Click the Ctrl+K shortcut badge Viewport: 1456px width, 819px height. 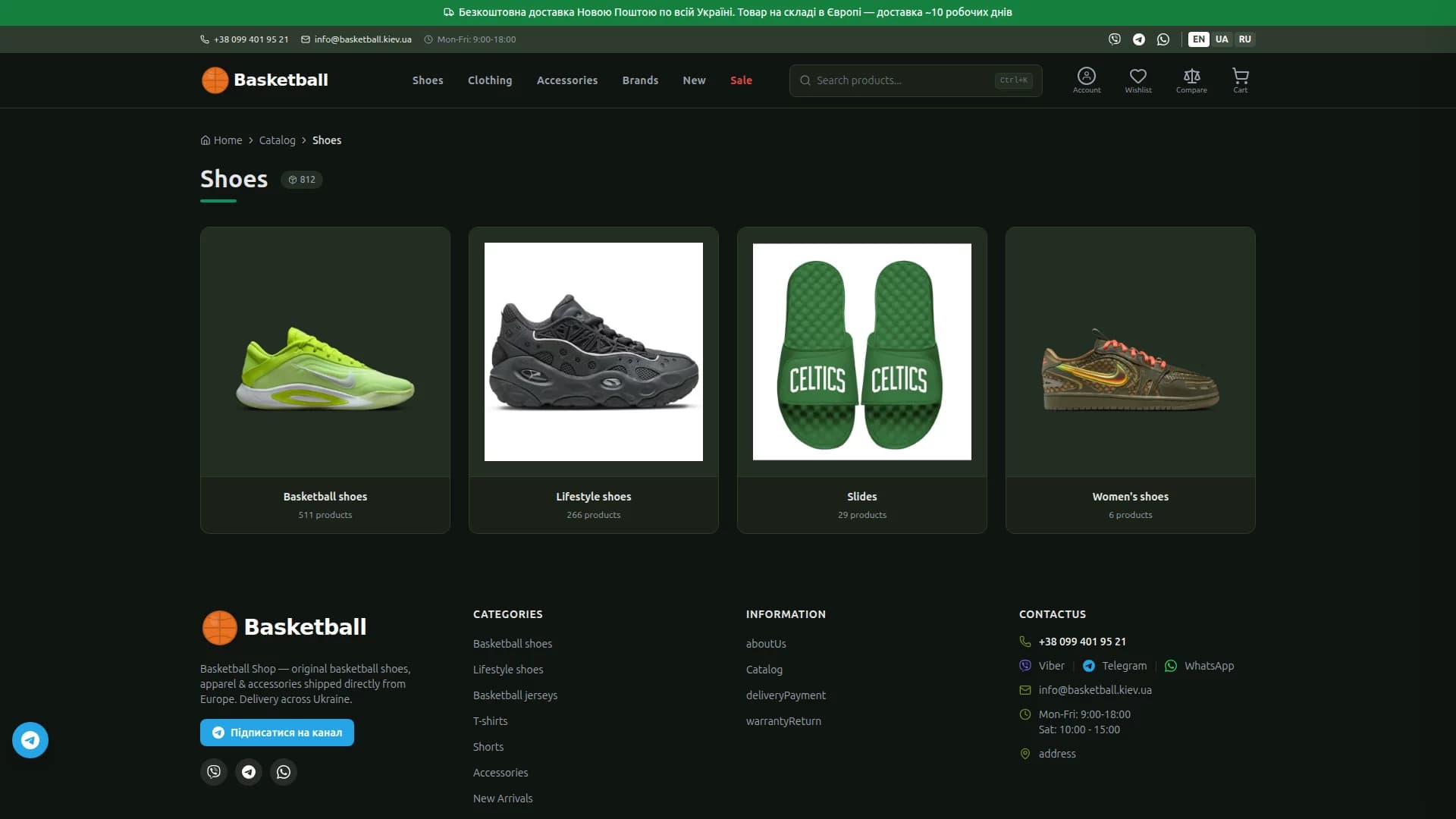[x=1013, y=80]
